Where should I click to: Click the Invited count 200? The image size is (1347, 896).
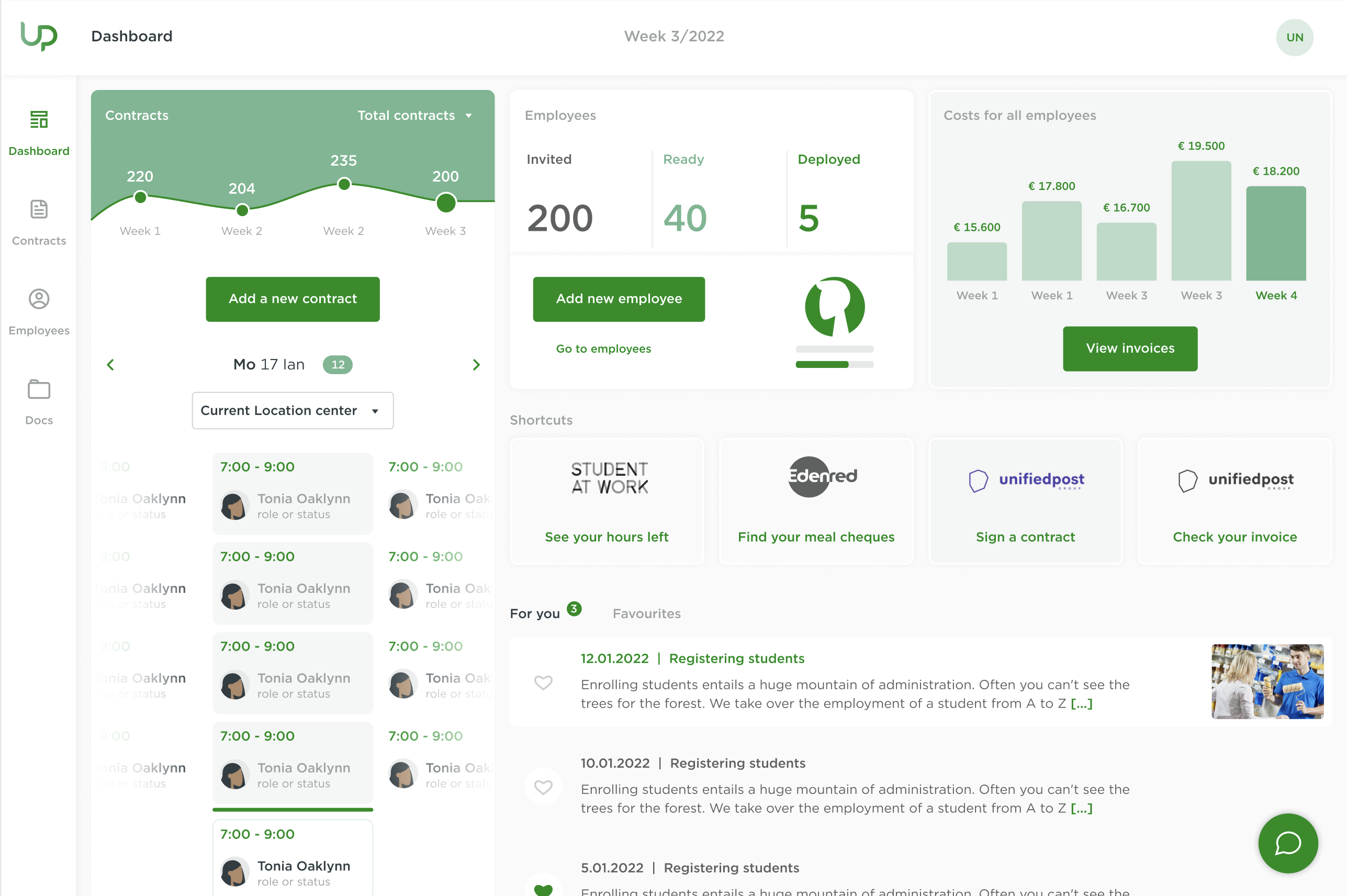pos(559,218)
